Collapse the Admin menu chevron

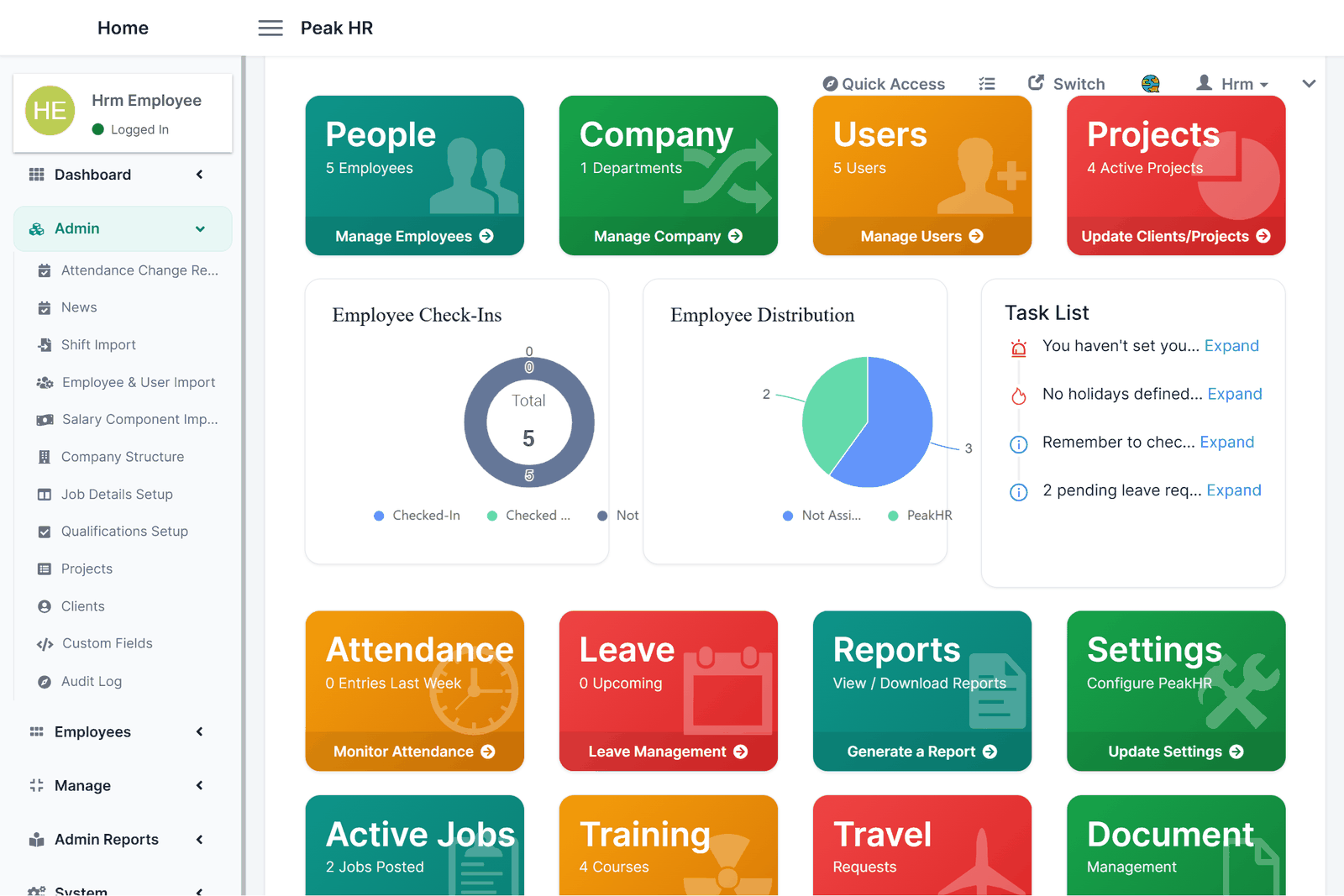(200, 228)
